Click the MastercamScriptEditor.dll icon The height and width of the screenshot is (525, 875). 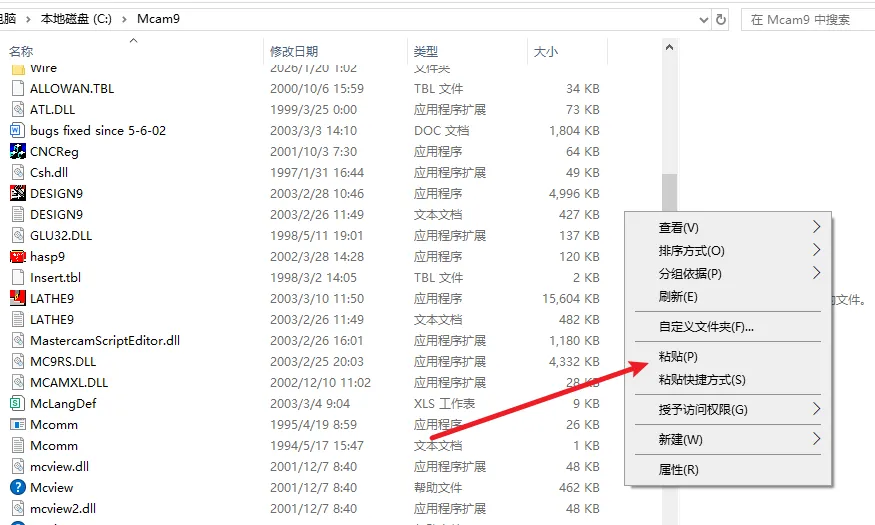[18, 340]
